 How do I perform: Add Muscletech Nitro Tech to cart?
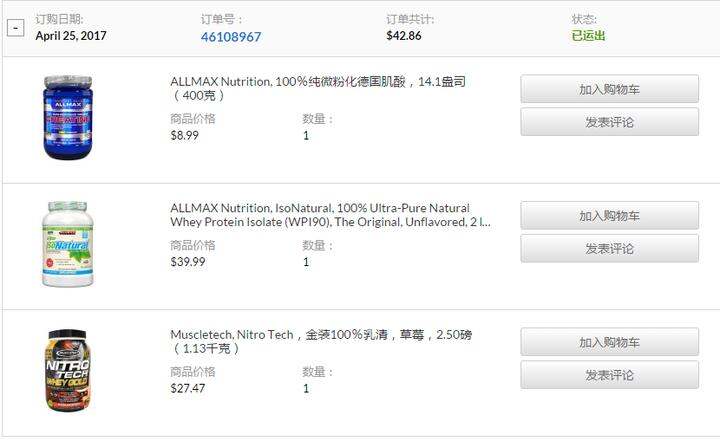tap(609, 342)
